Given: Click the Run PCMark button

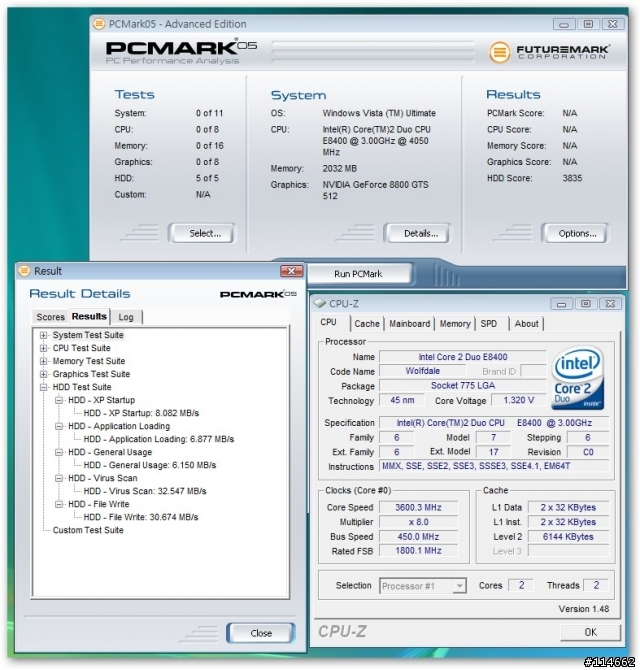Looking at the screenshot, I should coord(358,274).
